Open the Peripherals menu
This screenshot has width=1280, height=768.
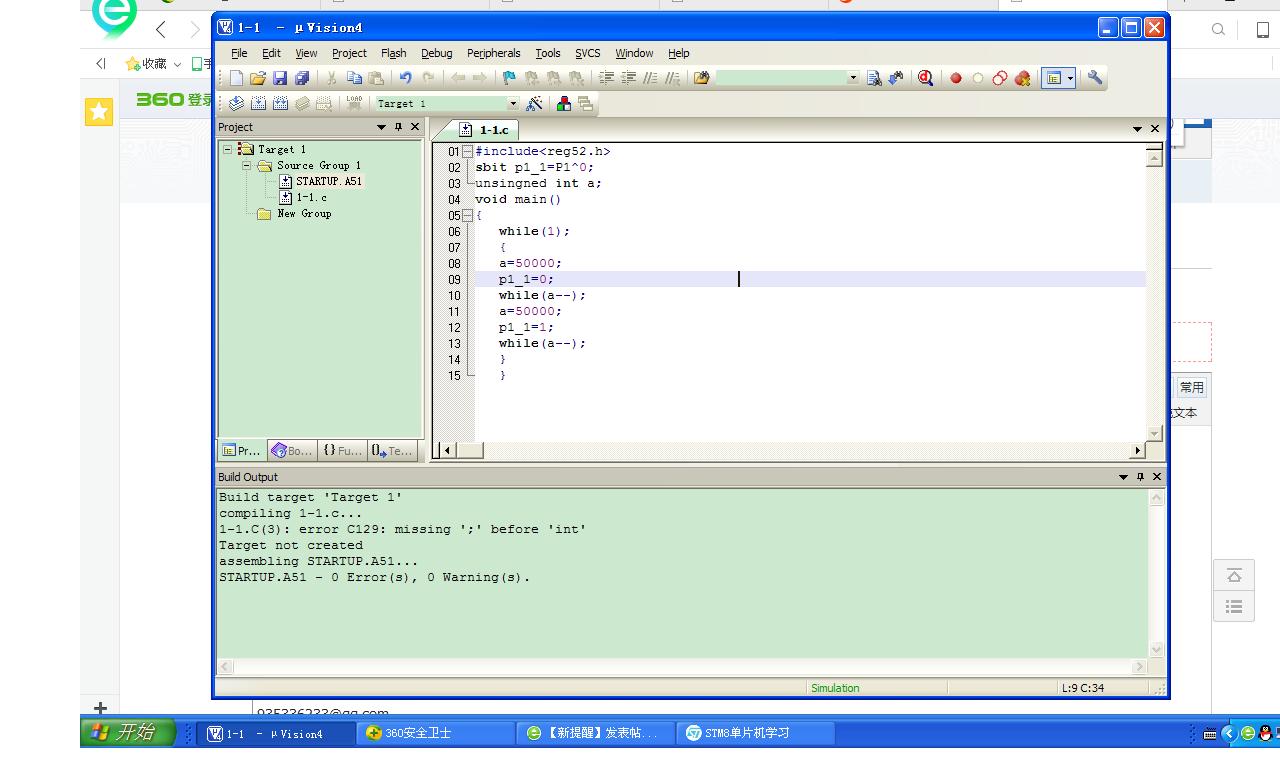point(494,53)
